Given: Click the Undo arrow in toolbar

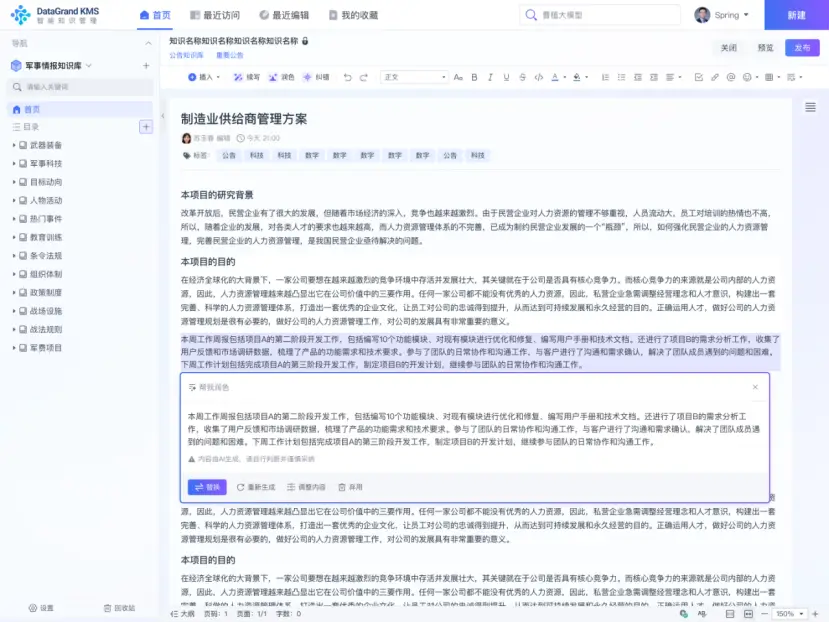Looking at the screenshot, I should 347,77.
